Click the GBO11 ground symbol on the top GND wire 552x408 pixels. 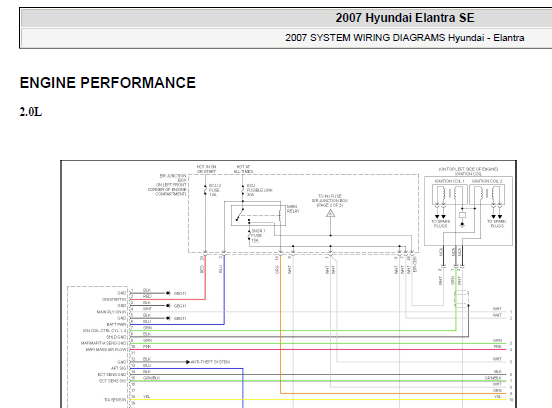coord(169,293)
